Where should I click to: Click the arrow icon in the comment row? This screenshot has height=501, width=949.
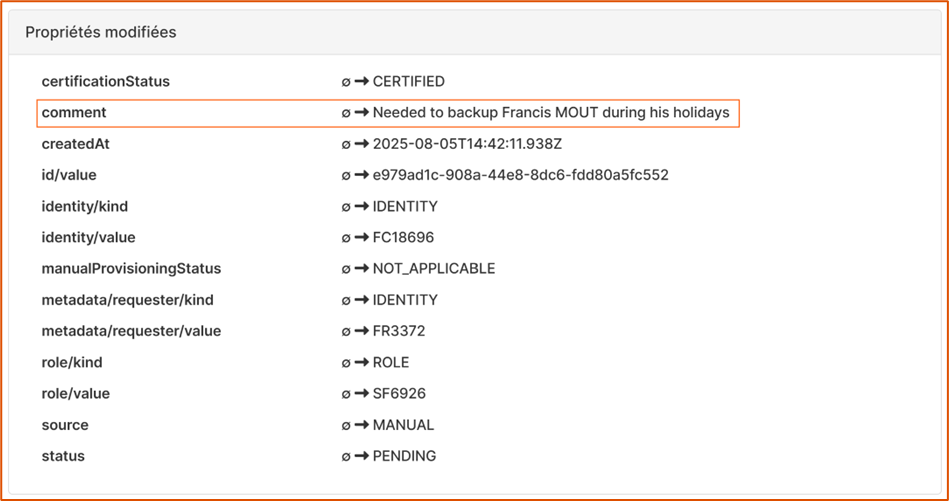click(362, 113)
